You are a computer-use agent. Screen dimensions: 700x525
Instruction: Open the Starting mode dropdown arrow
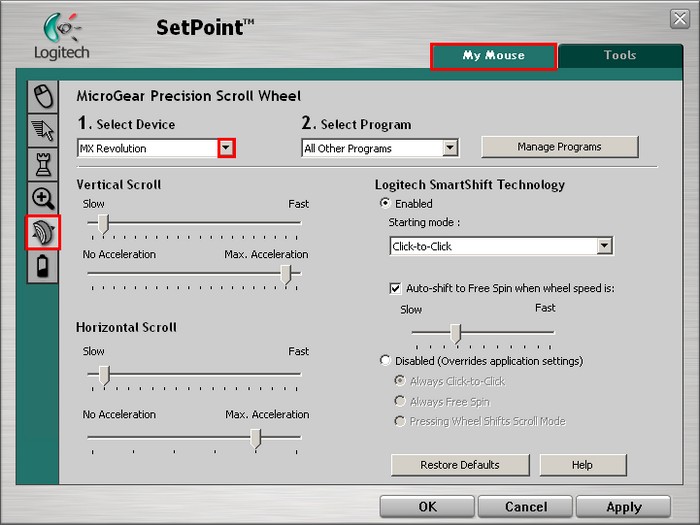pyautogui.click(x=604, y=246)
